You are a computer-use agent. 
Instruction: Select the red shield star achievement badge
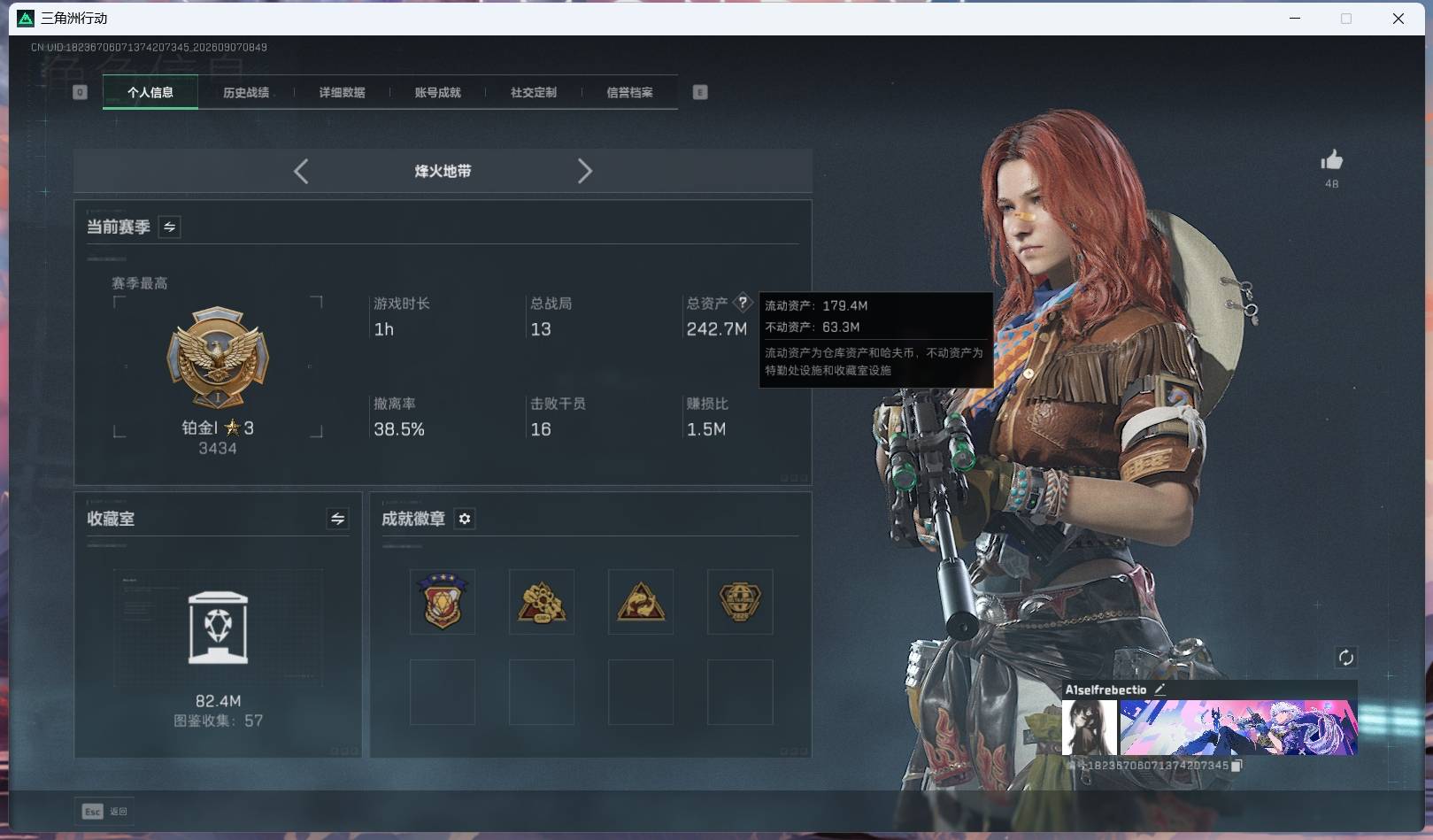tap(443, 602)
